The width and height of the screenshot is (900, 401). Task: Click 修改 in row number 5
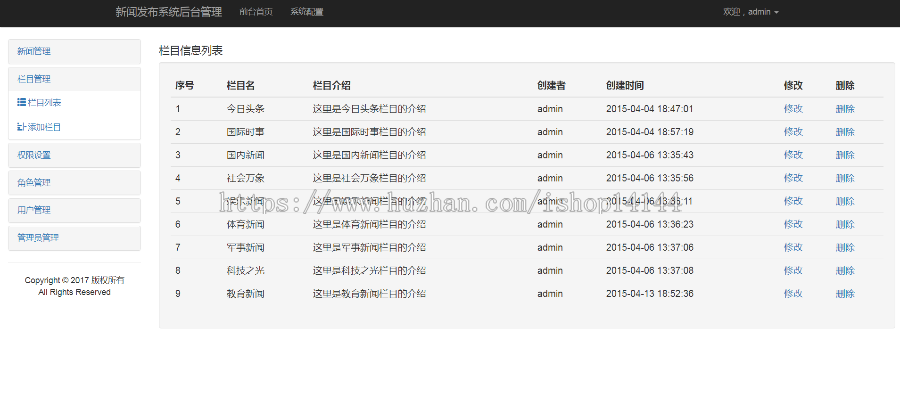793,201
